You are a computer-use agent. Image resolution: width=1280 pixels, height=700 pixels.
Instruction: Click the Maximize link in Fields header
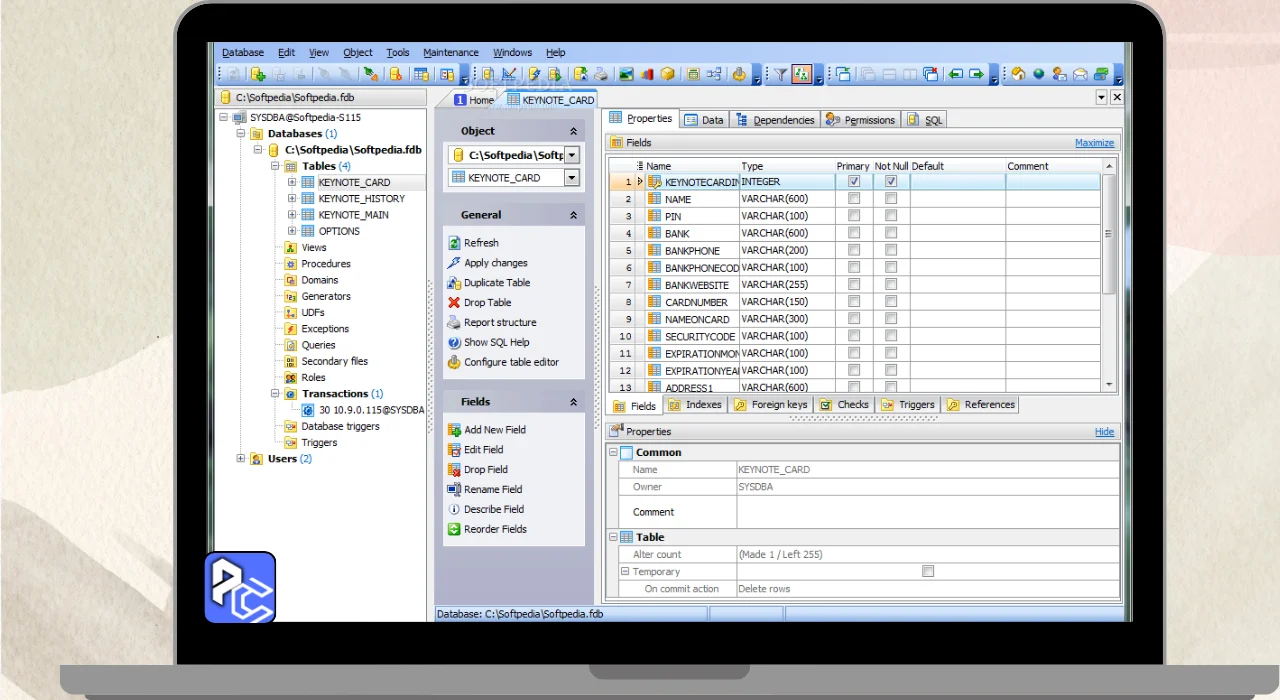(1094, 143)
